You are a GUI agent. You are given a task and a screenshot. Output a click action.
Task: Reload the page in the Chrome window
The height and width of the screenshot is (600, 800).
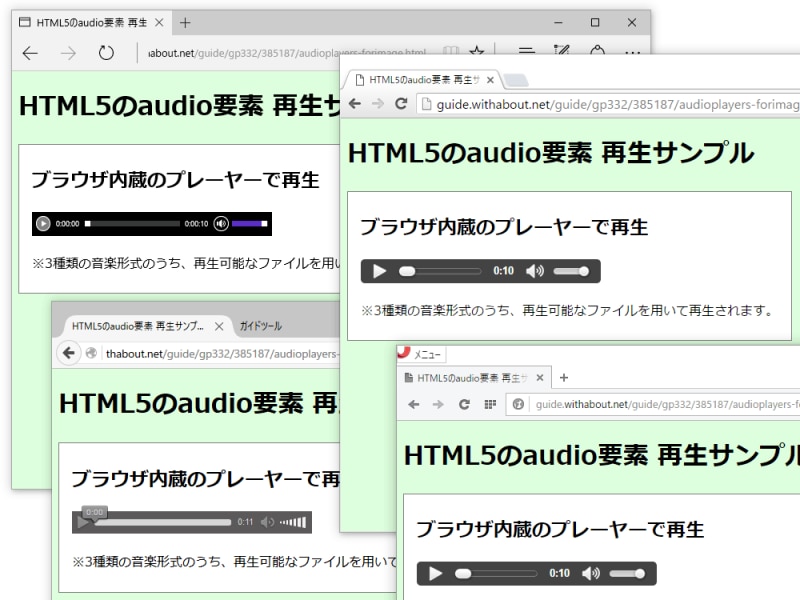401,104
